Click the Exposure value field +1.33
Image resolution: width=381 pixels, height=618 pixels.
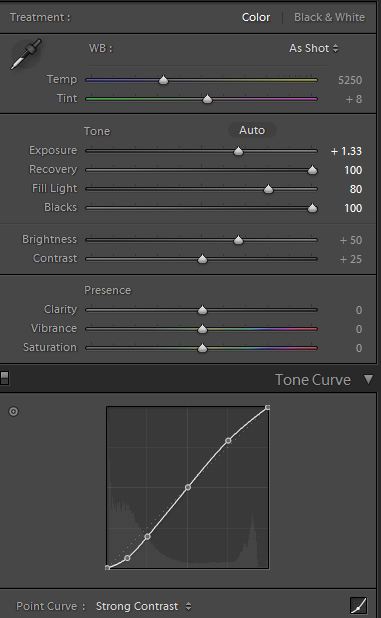tap(346, 151)
